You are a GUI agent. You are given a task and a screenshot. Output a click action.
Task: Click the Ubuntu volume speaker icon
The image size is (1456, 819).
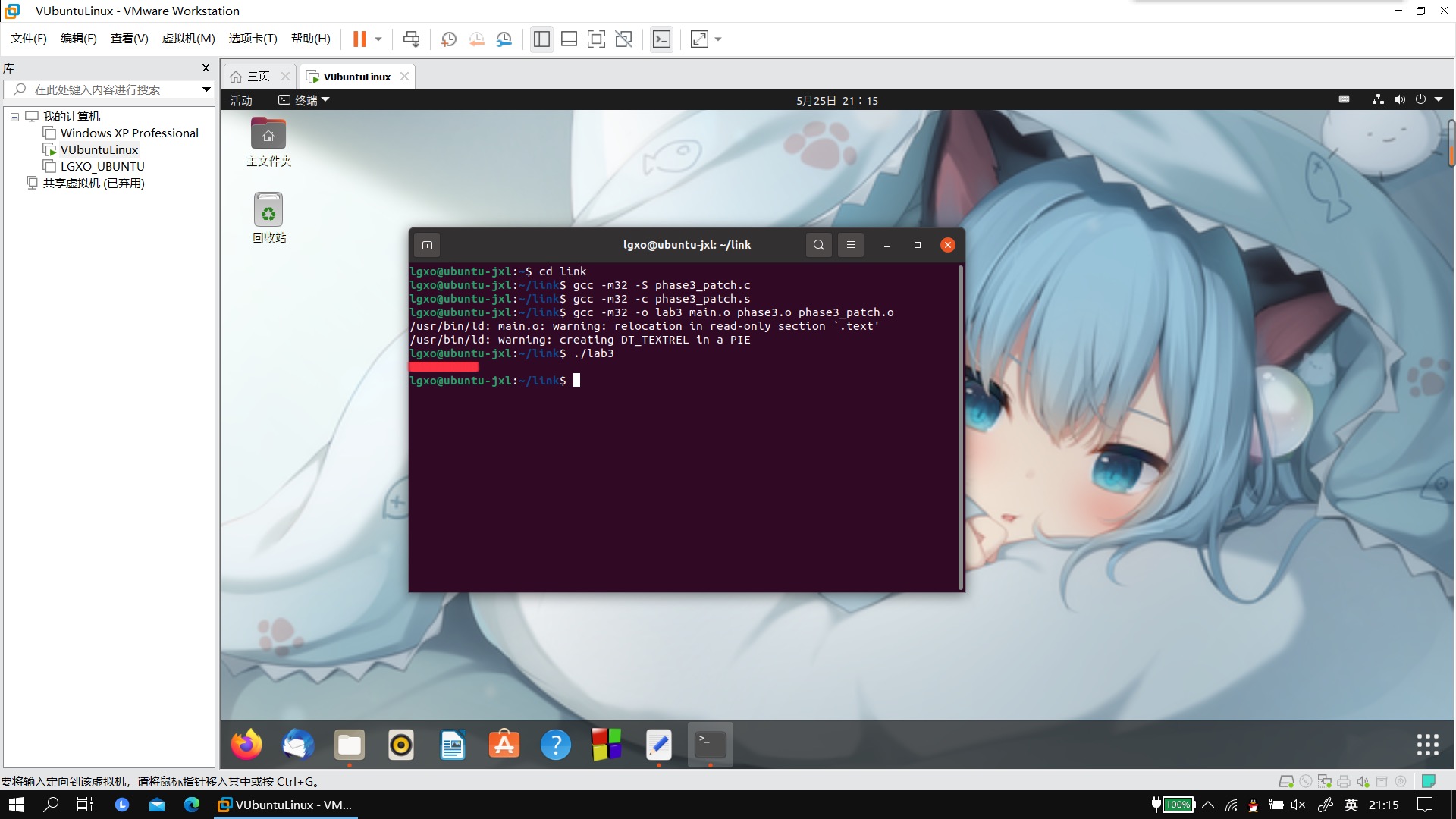tap(1399, 99)
